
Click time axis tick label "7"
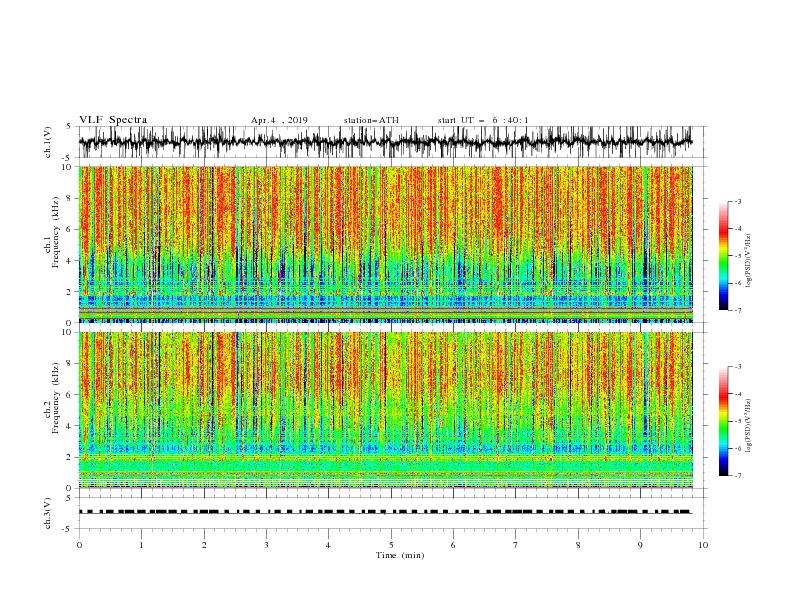point(516,545)
